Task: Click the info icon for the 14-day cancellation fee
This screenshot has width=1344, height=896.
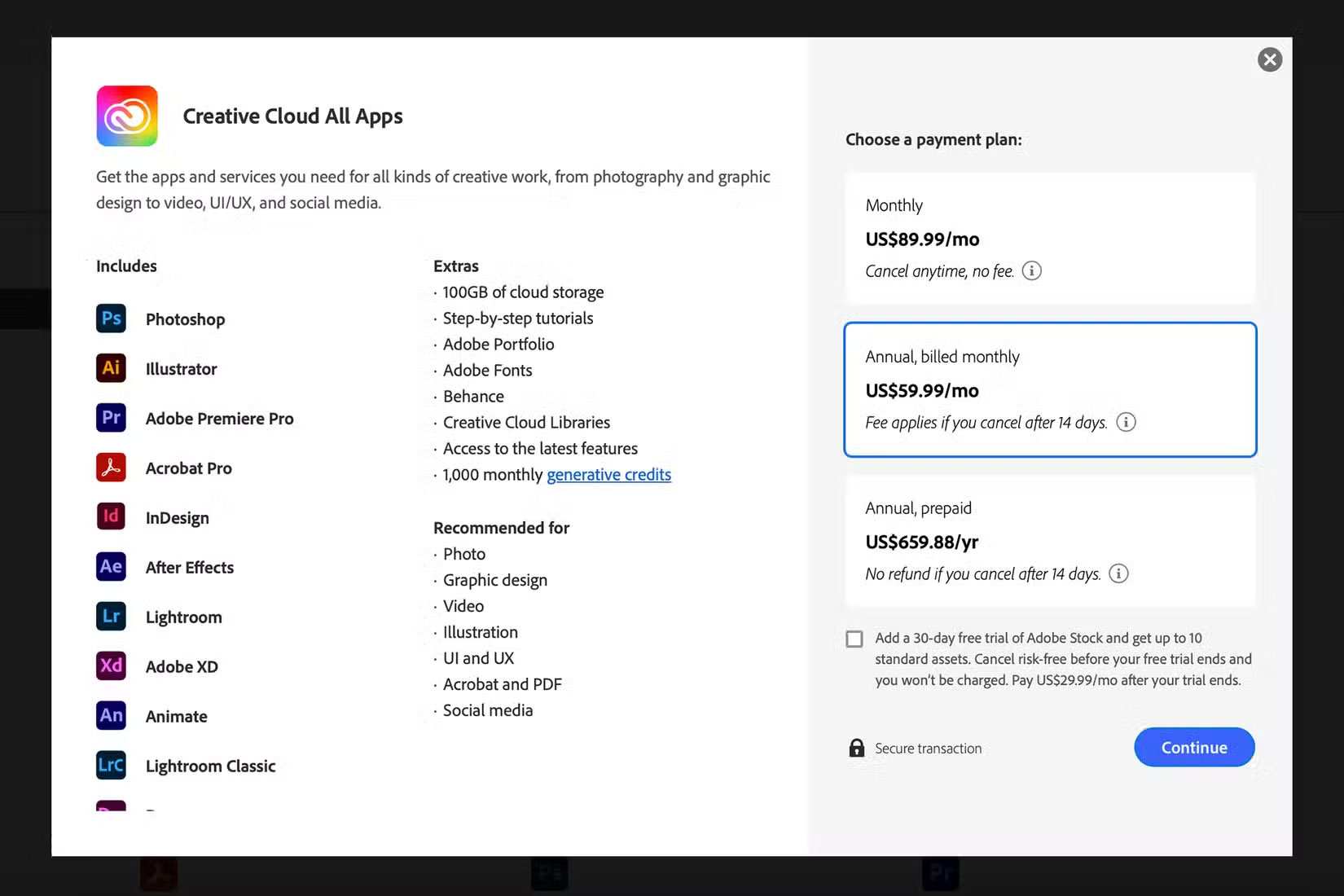Action: (1127, 422)
